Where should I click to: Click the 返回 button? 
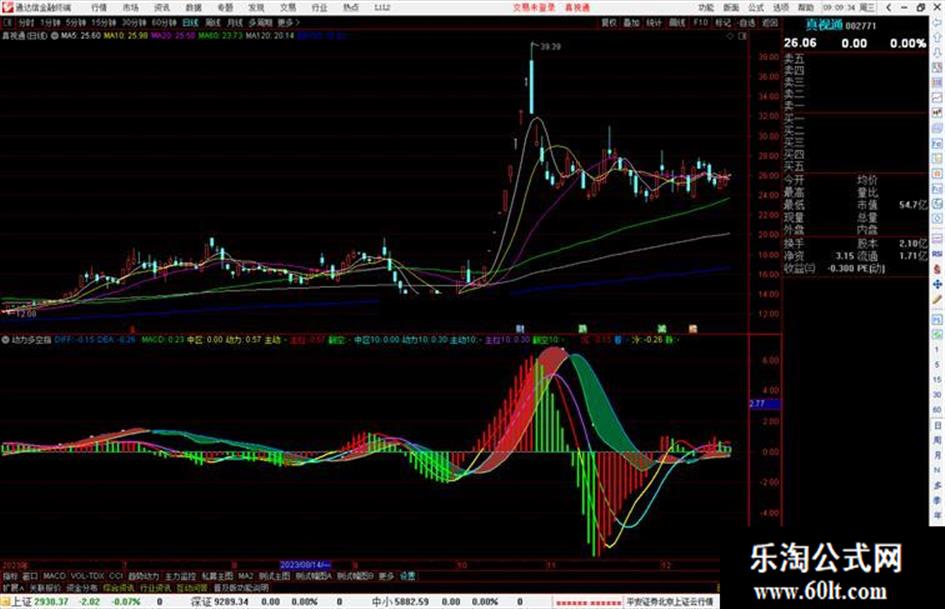770,22
